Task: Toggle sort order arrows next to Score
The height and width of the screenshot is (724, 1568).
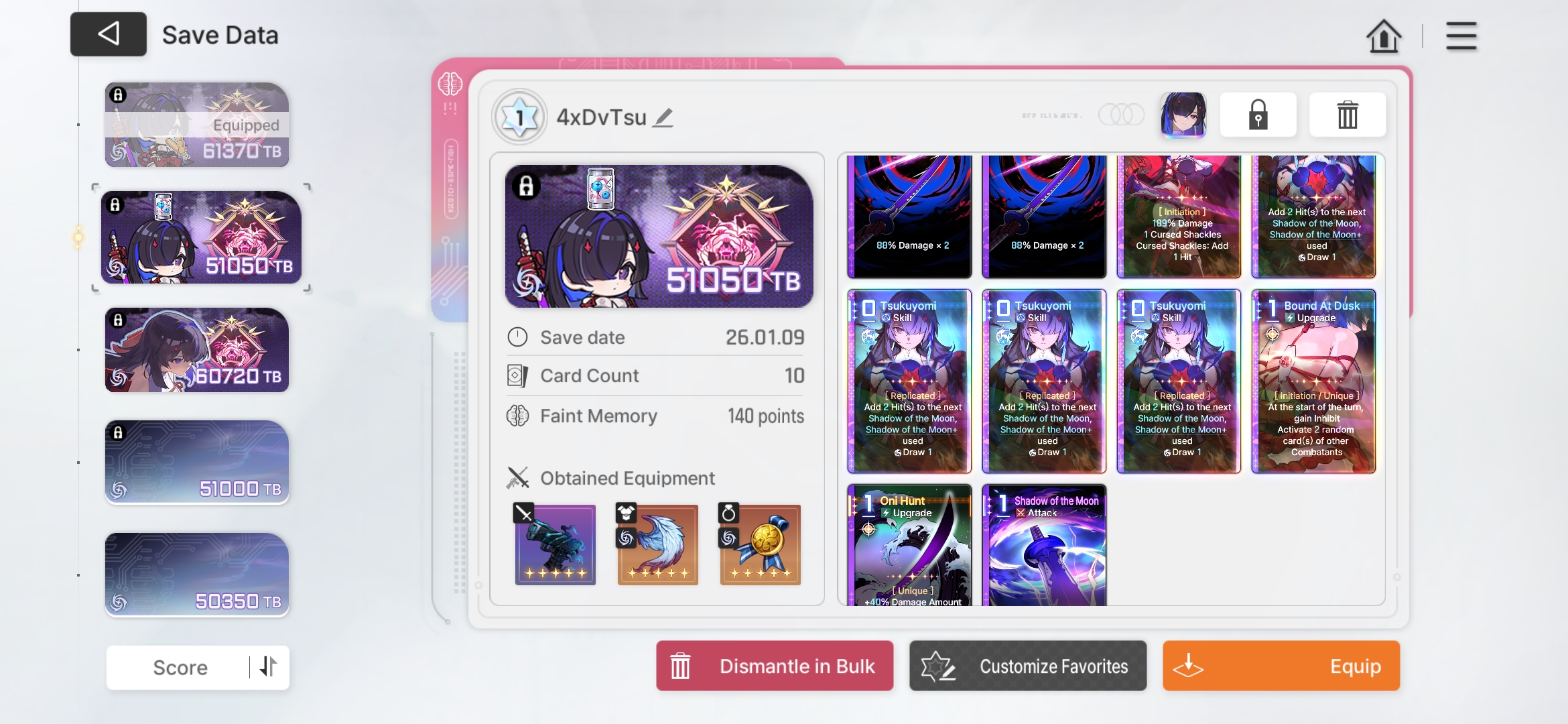Action: coord(269,666)
